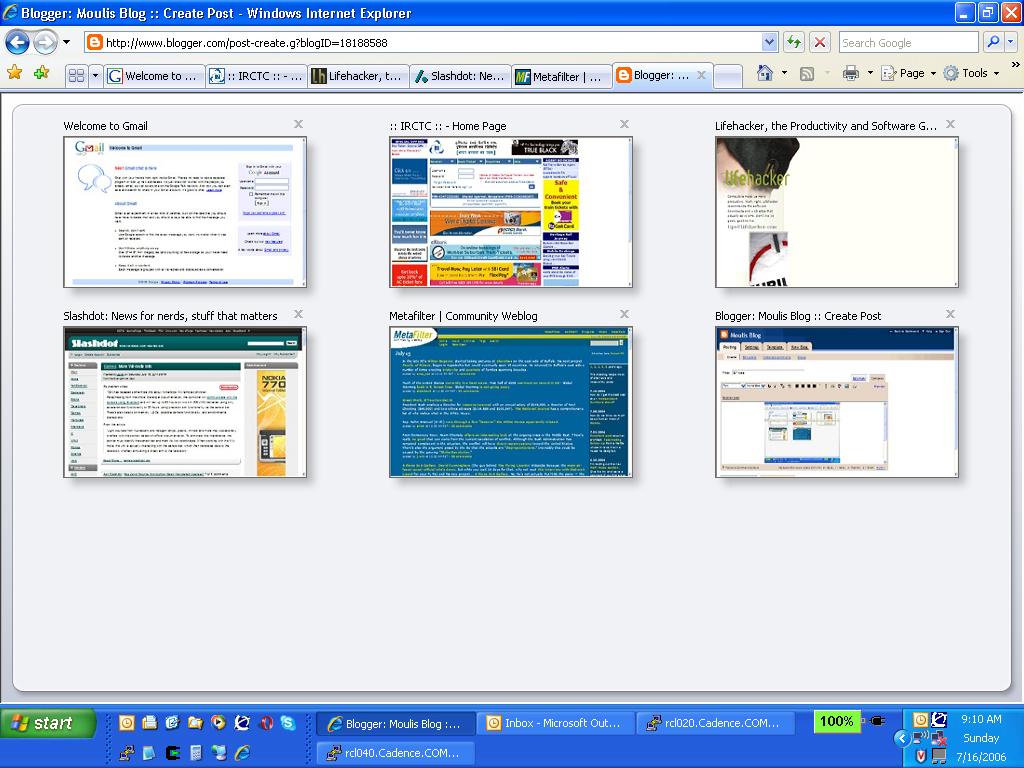Click the 100% battery indicator

pos(837,722)
